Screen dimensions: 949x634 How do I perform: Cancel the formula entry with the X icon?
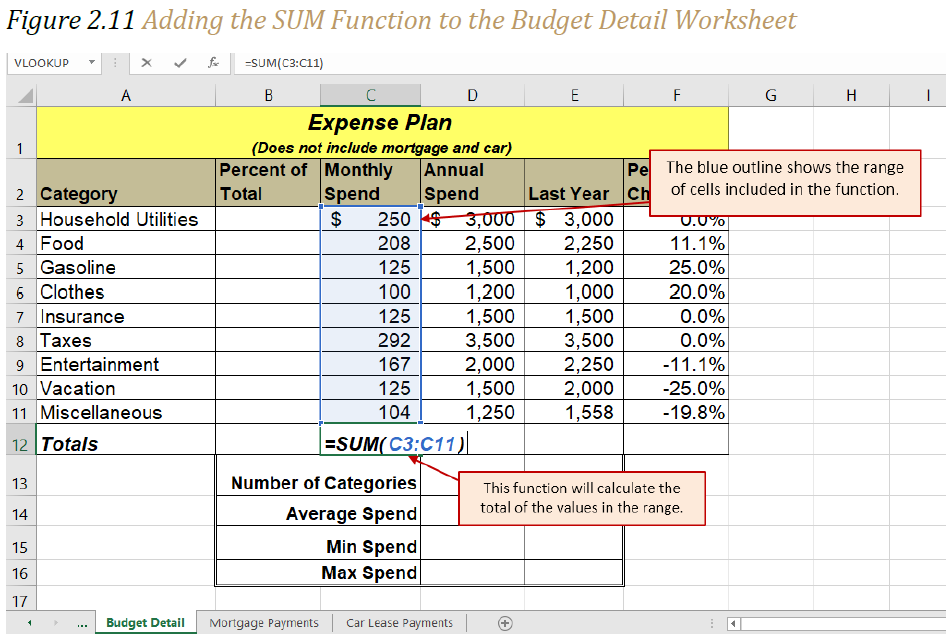click(146, 62)
